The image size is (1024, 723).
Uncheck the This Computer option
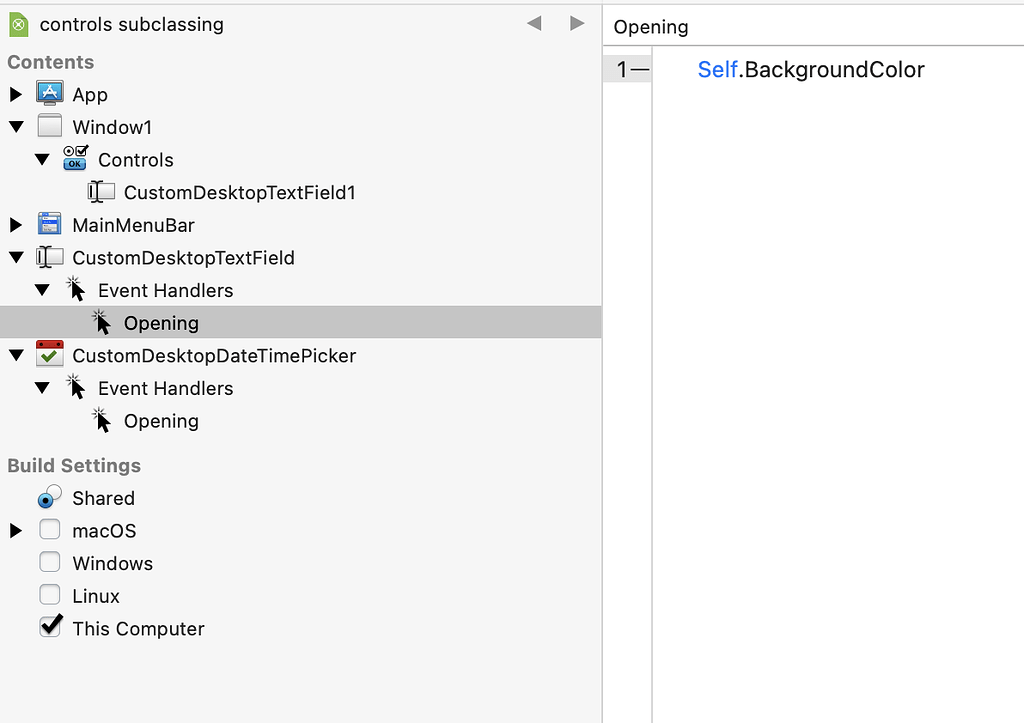[x=50, y=627]
